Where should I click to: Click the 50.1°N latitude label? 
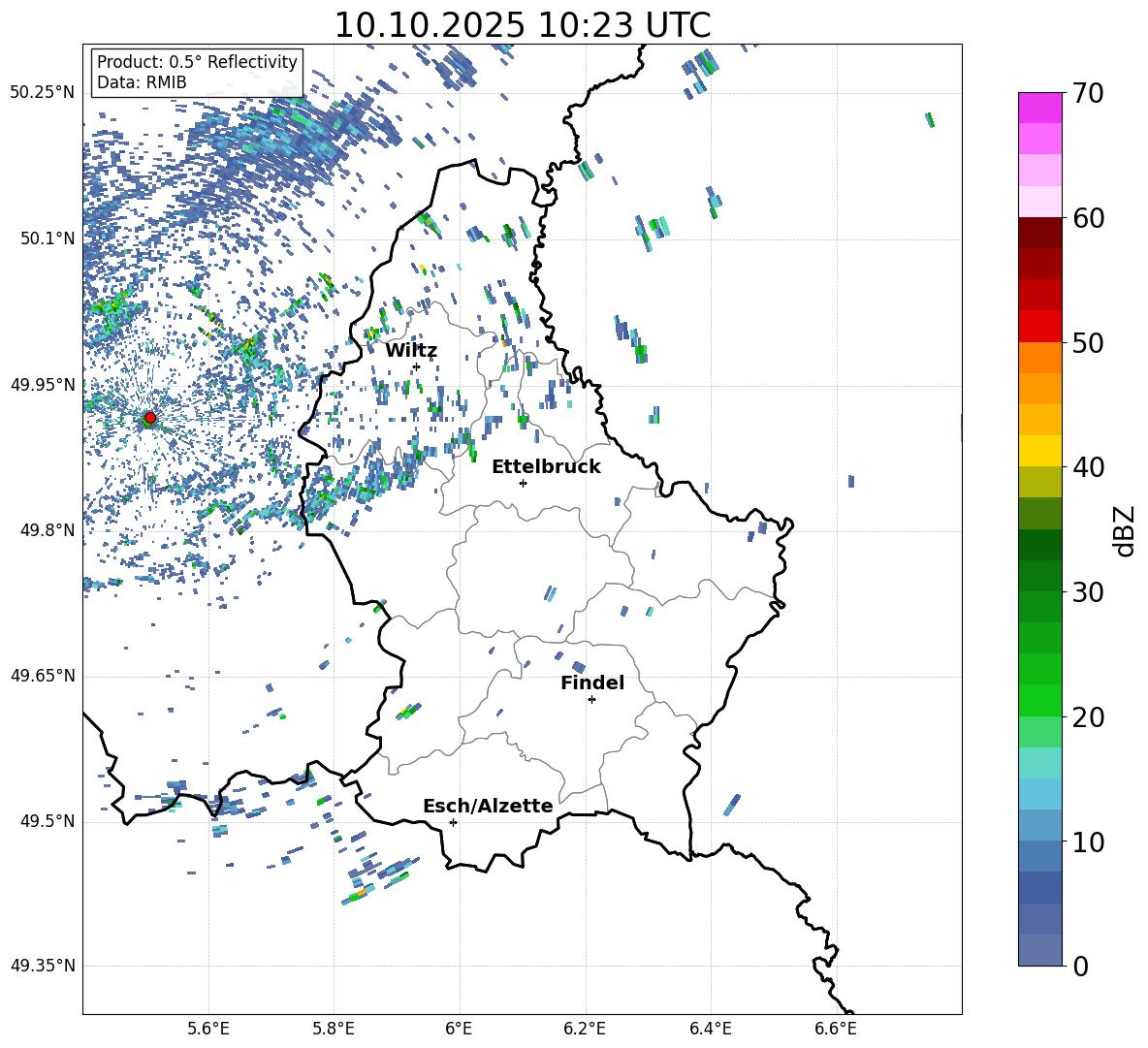[x=48, y=238]
